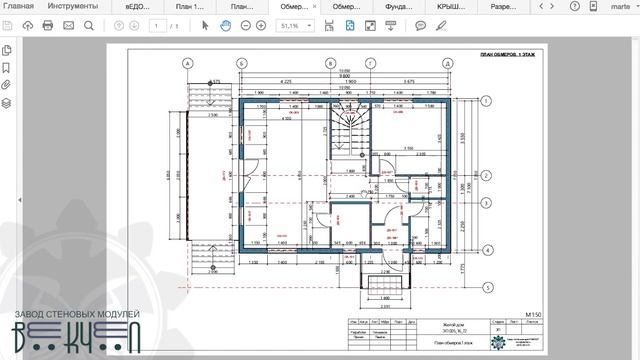Open the search text tool
The width and height of the screenshot is (640, 360).
89,26
